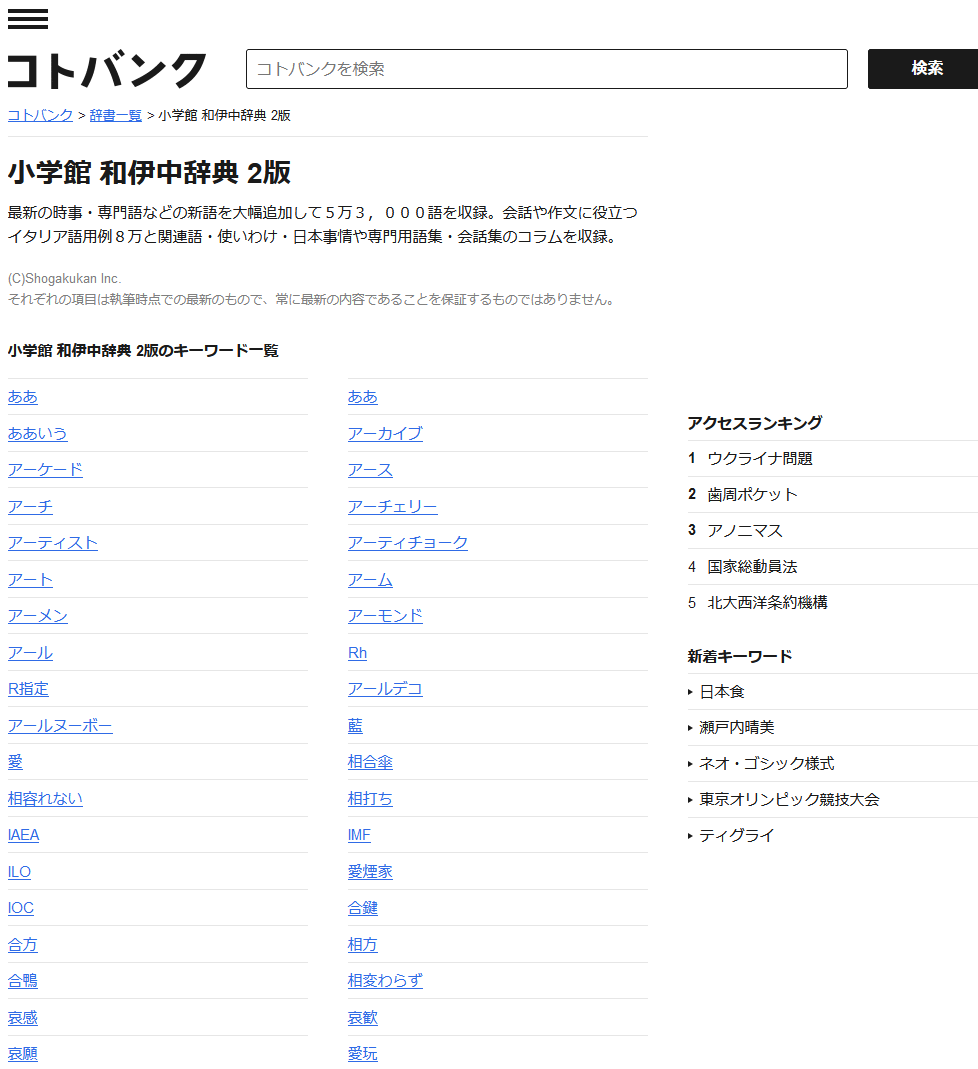The image size is (978, 1069).
Task: Focus the コトバンクを検索 search field
Action: tap(547, 69)
